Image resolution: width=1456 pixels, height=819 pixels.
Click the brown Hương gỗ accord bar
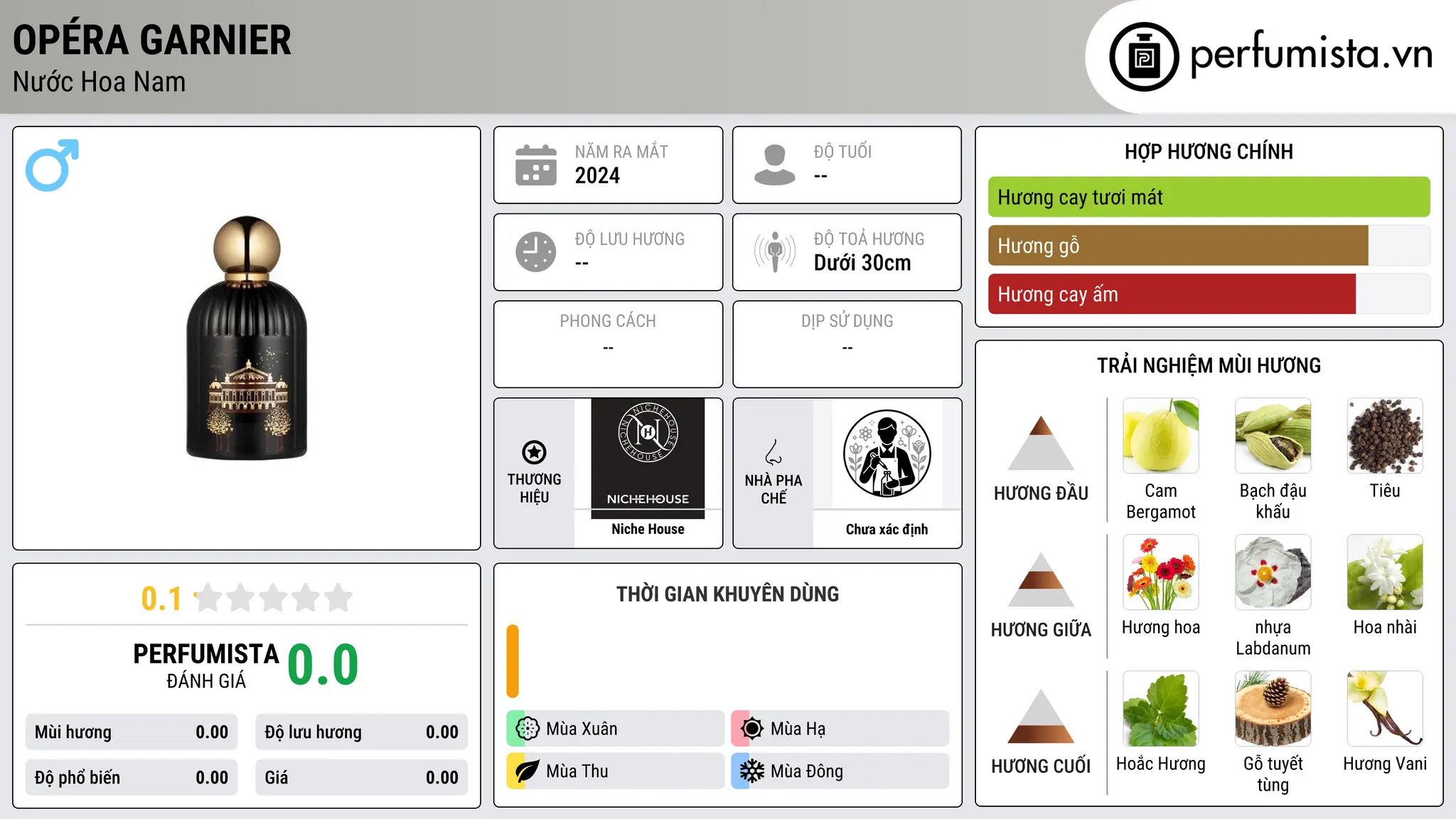pyautogui.click(x=1178, y=245)
